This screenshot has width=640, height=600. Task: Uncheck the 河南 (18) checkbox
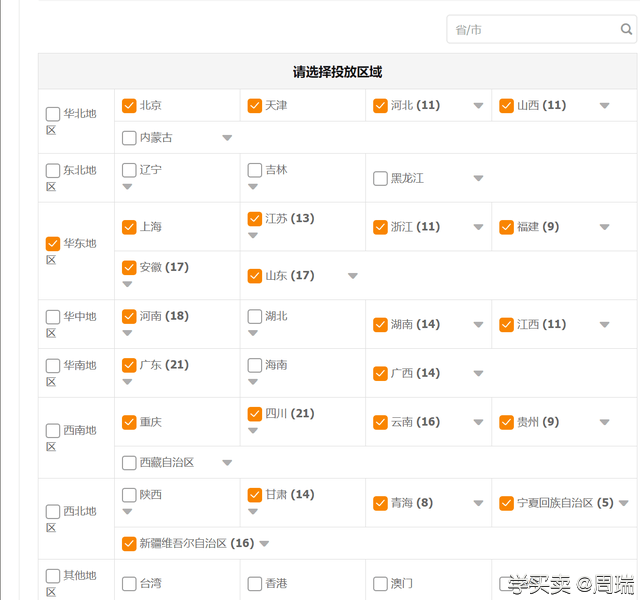[129, 316]
